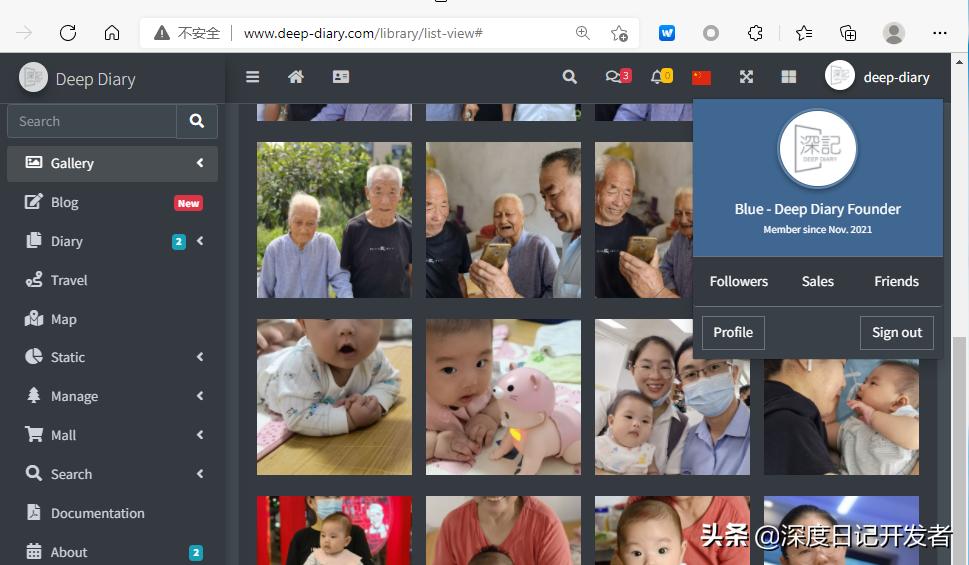Click the Manage tree icon

click(34, 396)
